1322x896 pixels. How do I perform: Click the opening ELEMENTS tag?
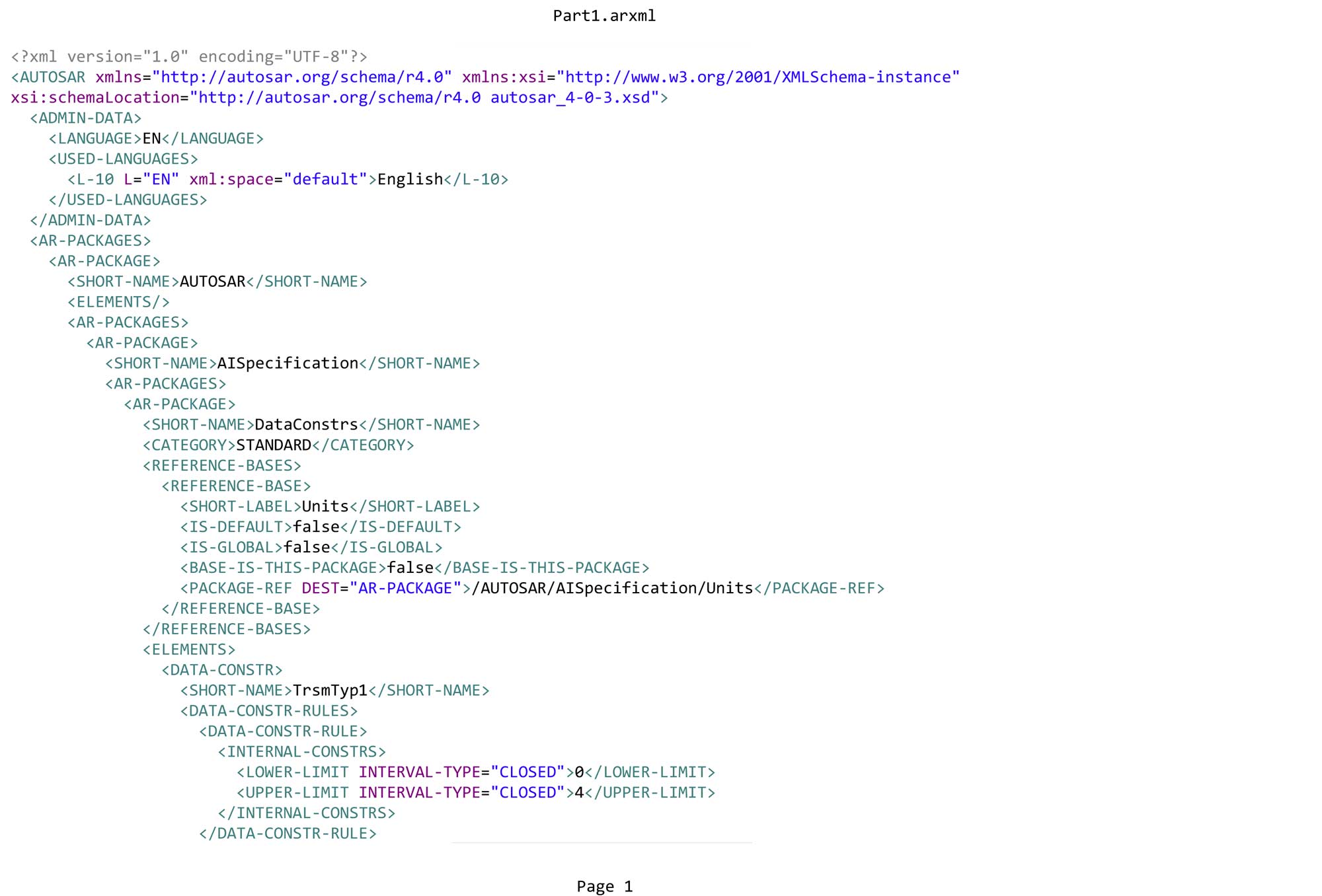point(189,651)
